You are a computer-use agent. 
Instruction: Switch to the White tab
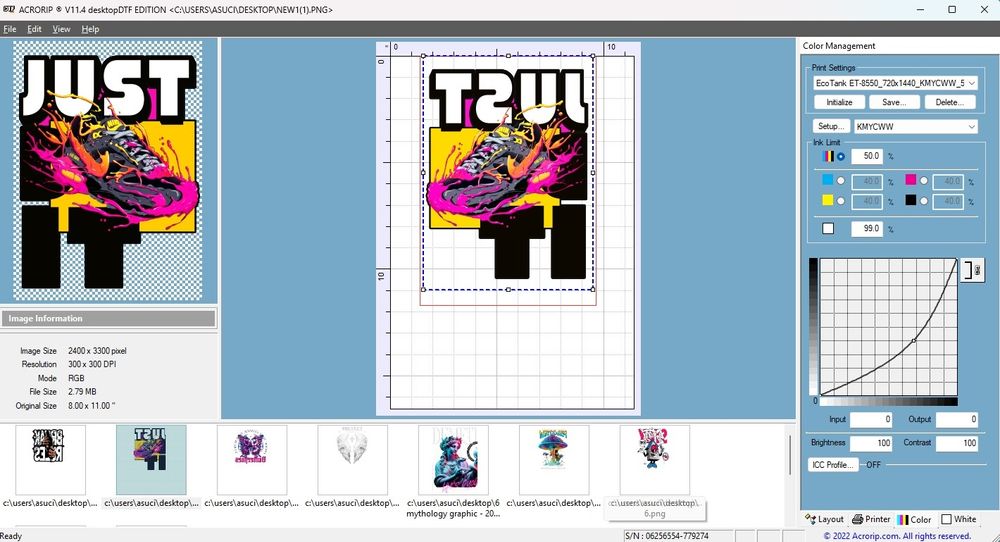pos(959,519)
